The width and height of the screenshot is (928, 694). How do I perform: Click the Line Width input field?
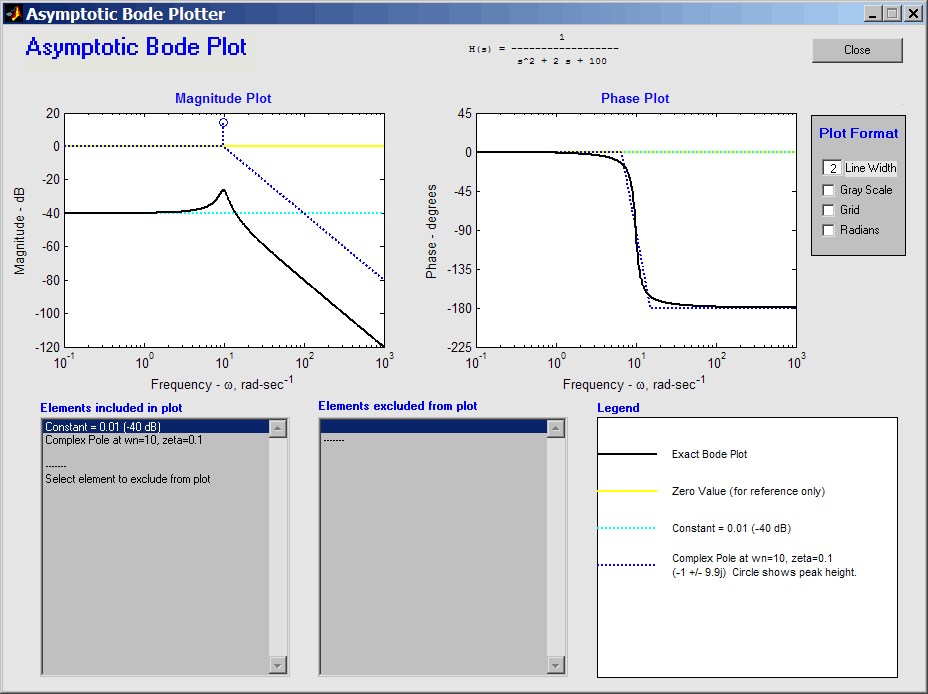tap(832, 168)
